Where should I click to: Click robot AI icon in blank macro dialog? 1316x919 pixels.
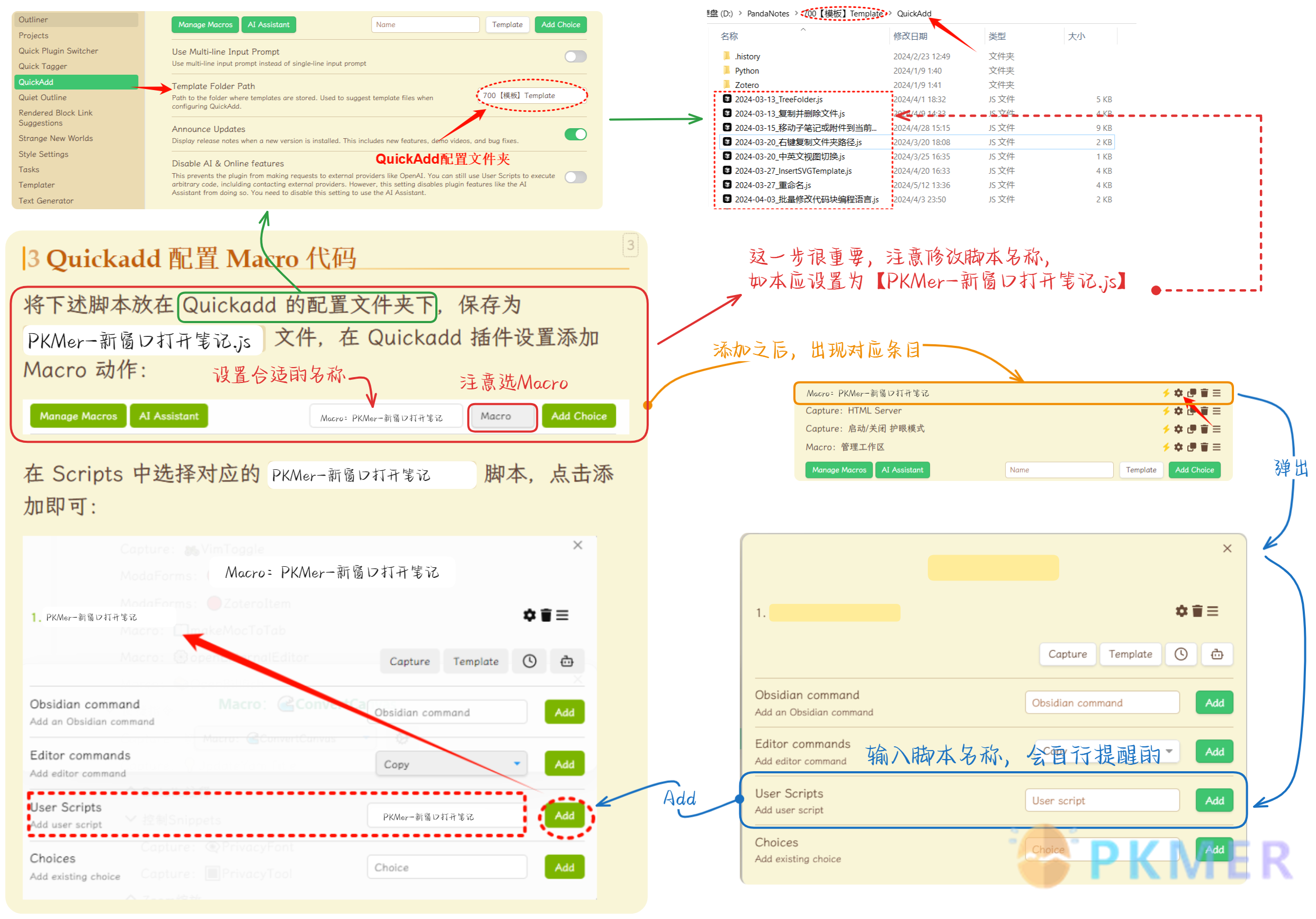pyautogui.click(x=1217, y=654)
